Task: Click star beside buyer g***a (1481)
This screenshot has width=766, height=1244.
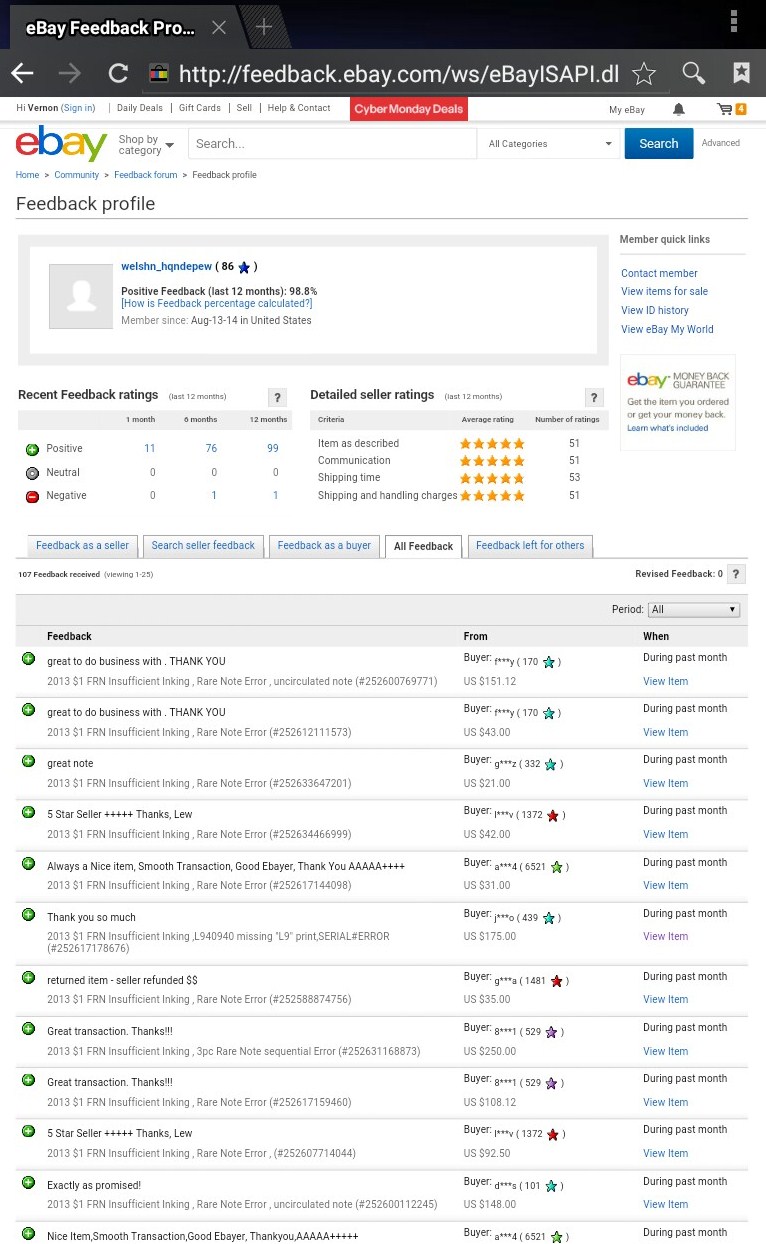Action: pos(557,981)
